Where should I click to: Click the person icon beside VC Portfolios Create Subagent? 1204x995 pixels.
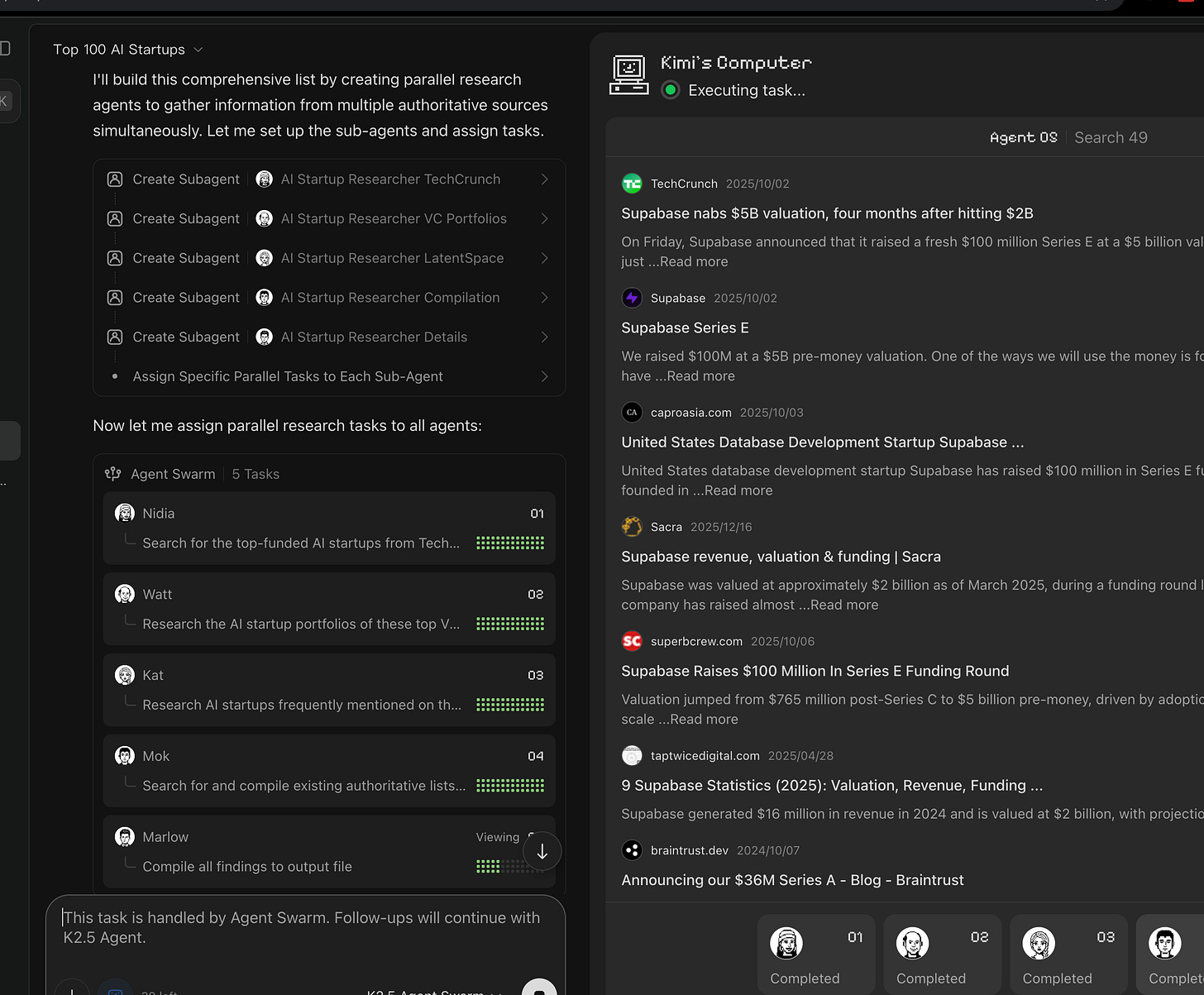[x=115, y=218]
